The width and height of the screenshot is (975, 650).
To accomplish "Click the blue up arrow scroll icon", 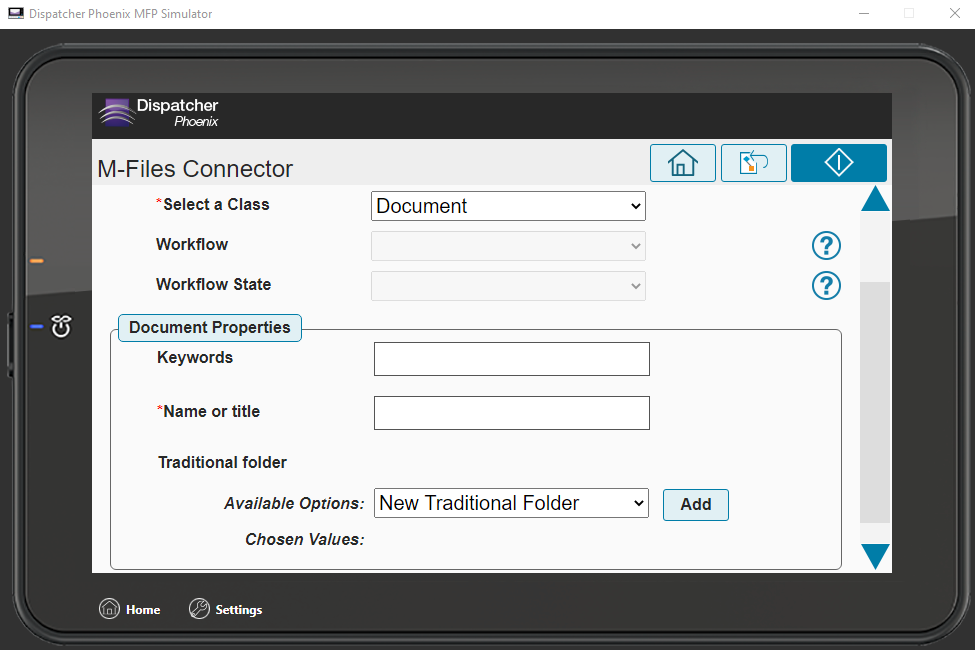I will (875, 199).
